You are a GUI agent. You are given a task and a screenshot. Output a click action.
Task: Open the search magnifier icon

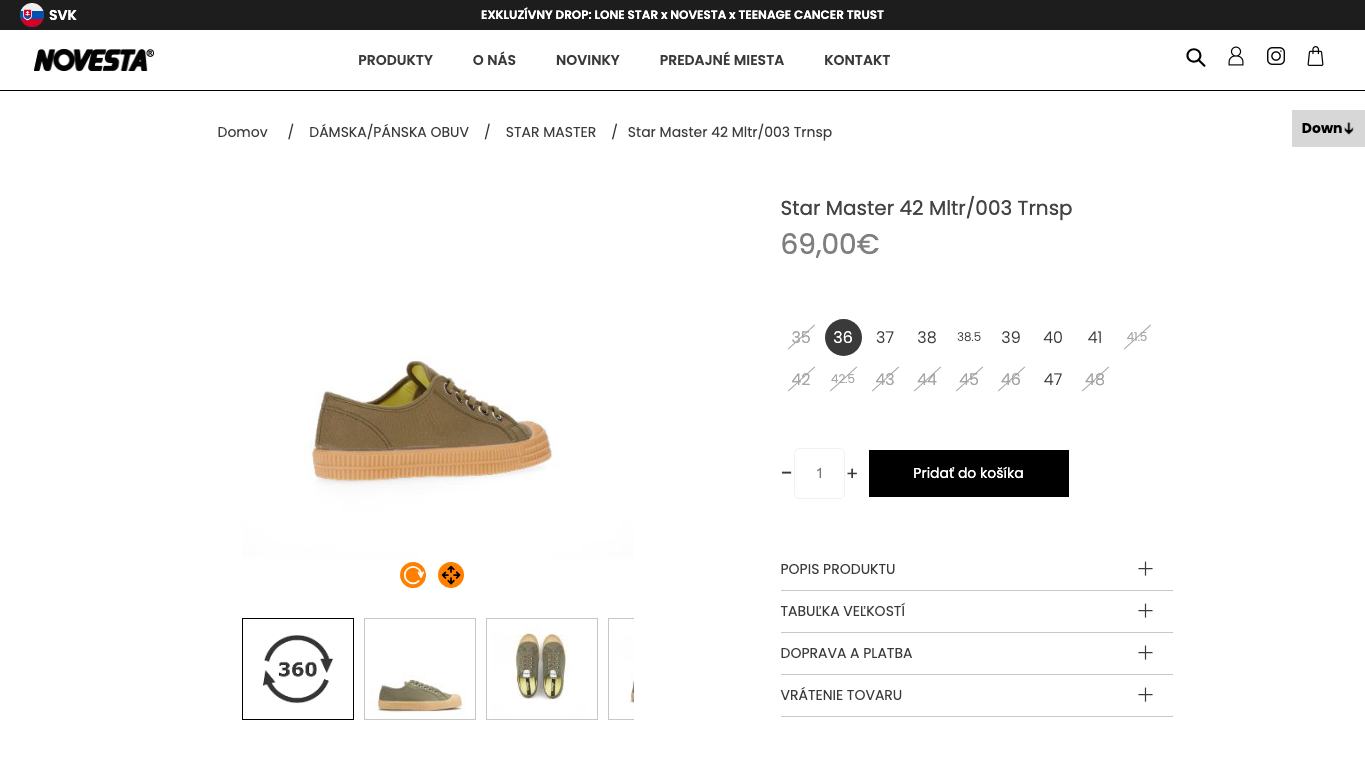[x=1196, y=57]
